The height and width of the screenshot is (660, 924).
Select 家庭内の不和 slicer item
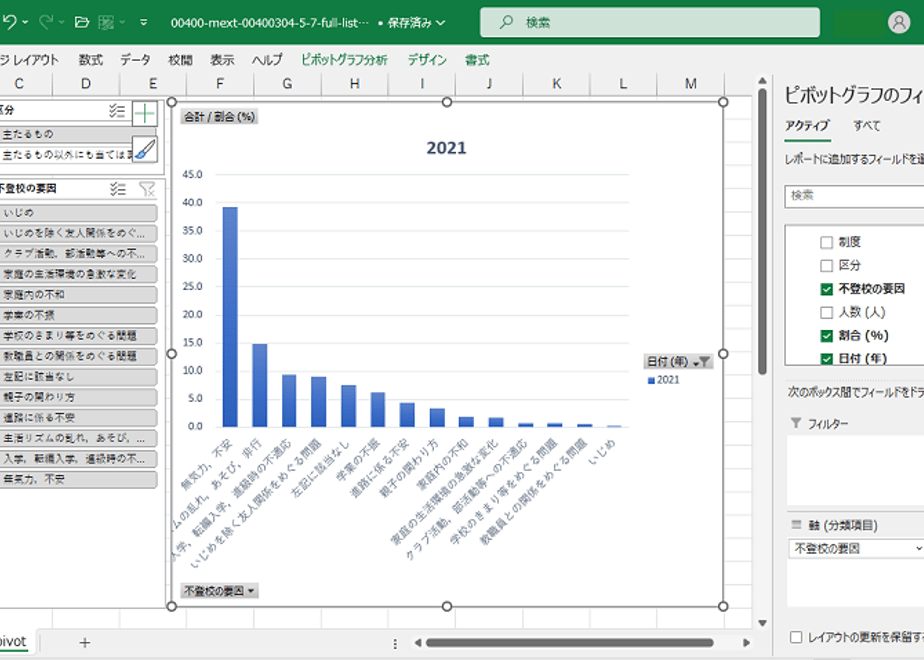point(78,295)
